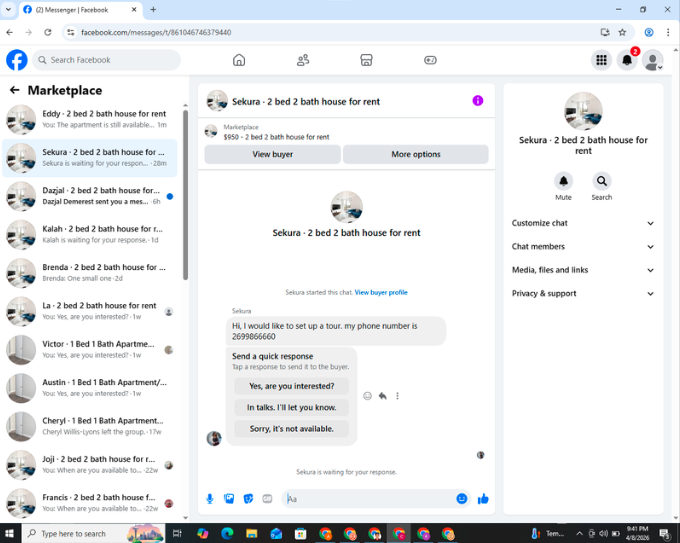Click the View buyer button
The height and width of the screenshot is (543, 680).
(x=272, y=154)
